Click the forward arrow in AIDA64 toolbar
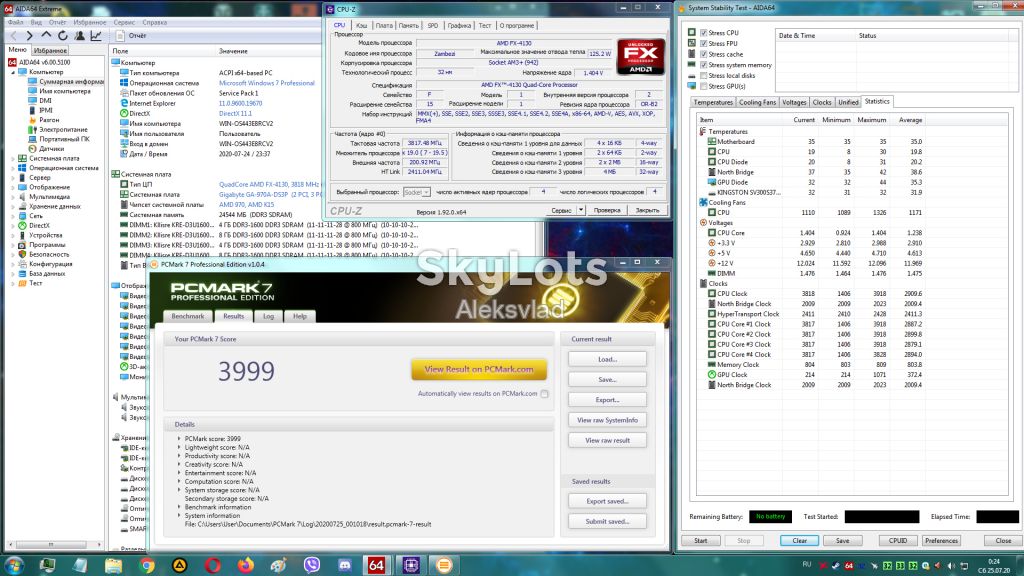This screenshot has height=576, width=1024. pyautogui.click(x=29, y=36)
